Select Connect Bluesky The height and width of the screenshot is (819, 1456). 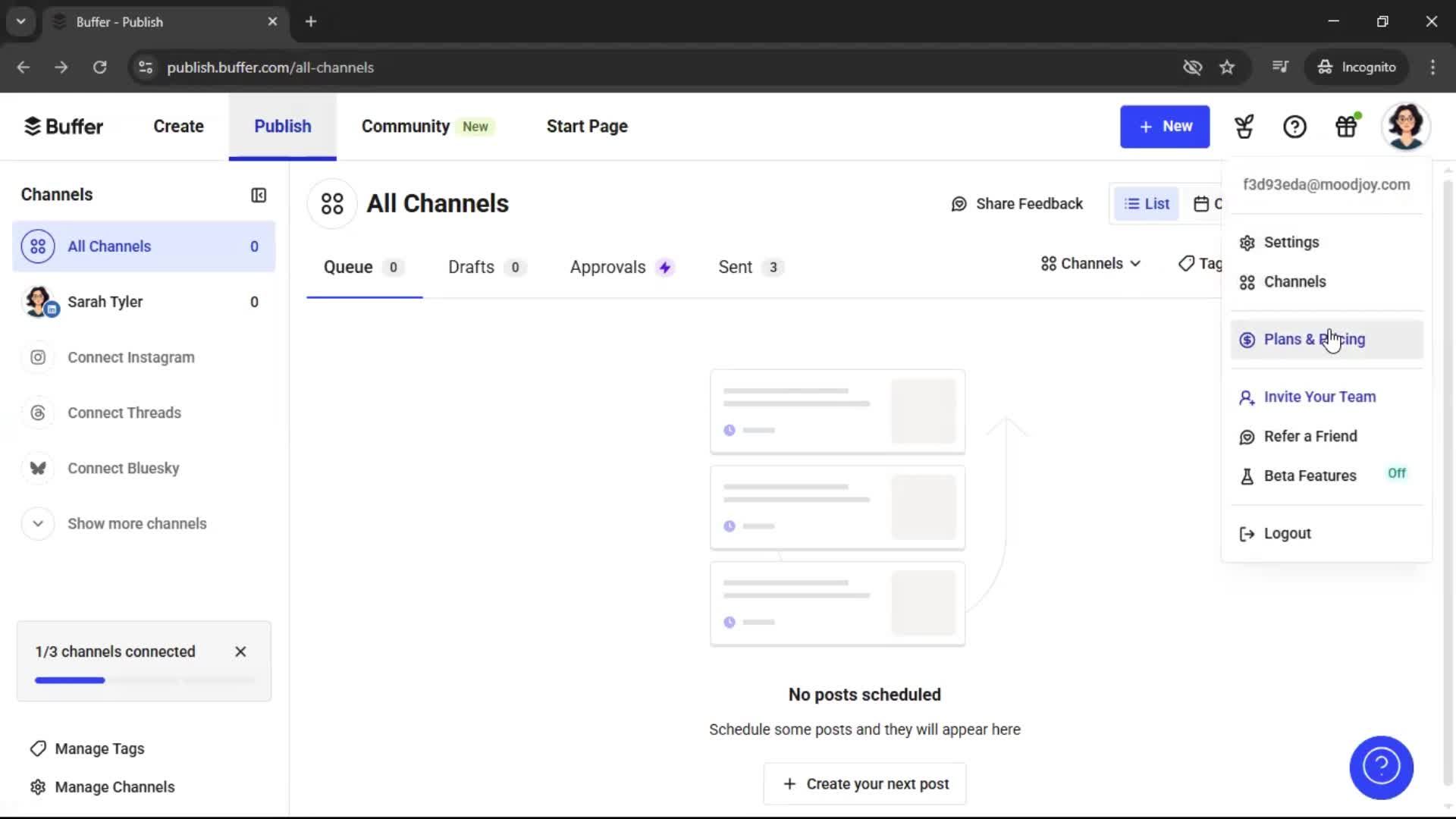pyautogui.click(x=123, y=468)
